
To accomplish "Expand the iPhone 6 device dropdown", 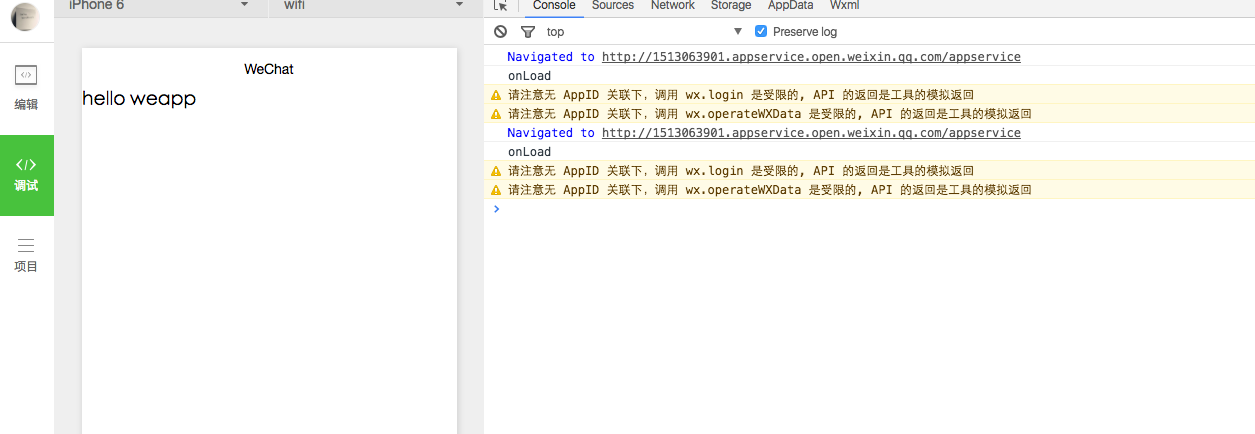I will click(244, 5).
